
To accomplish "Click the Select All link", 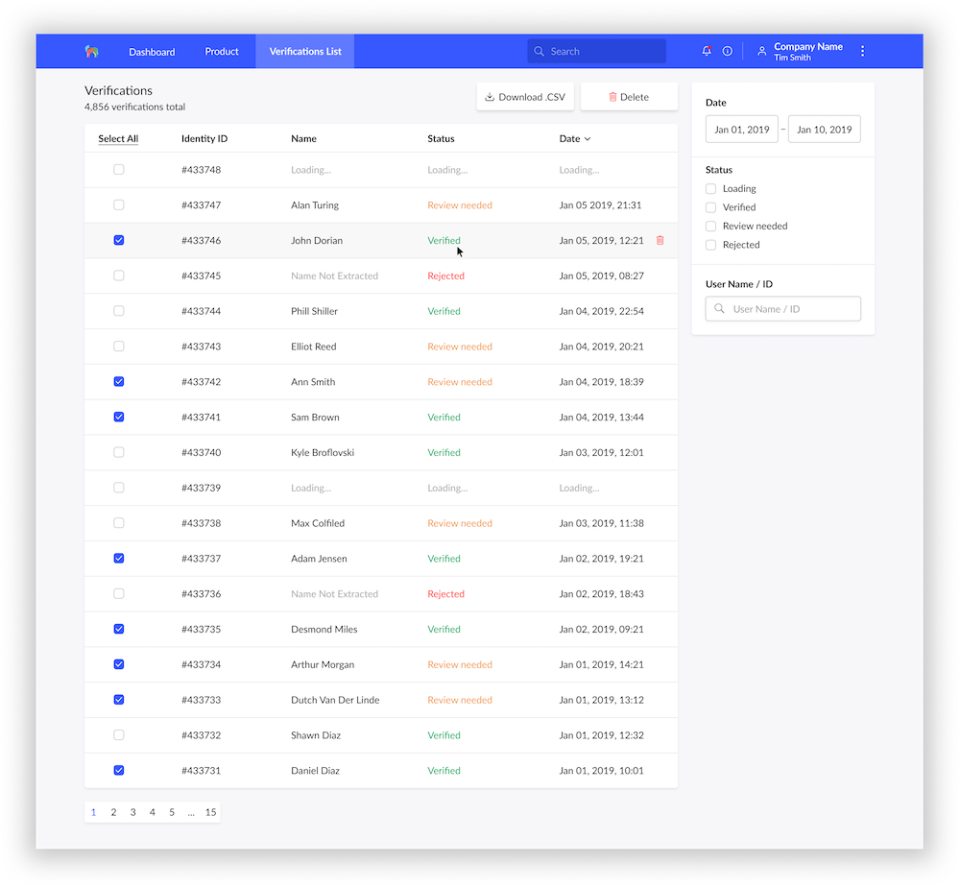I will point(118,139).
